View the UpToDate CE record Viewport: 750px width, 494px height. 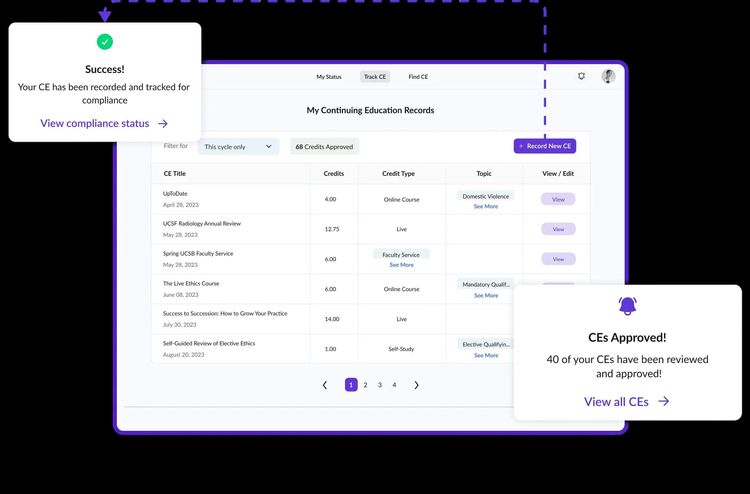tap(558, 199)
